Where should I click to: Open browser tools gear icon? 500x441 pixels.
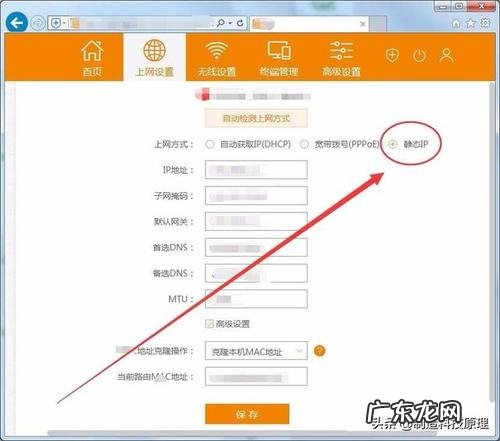(x=486, y=23)
